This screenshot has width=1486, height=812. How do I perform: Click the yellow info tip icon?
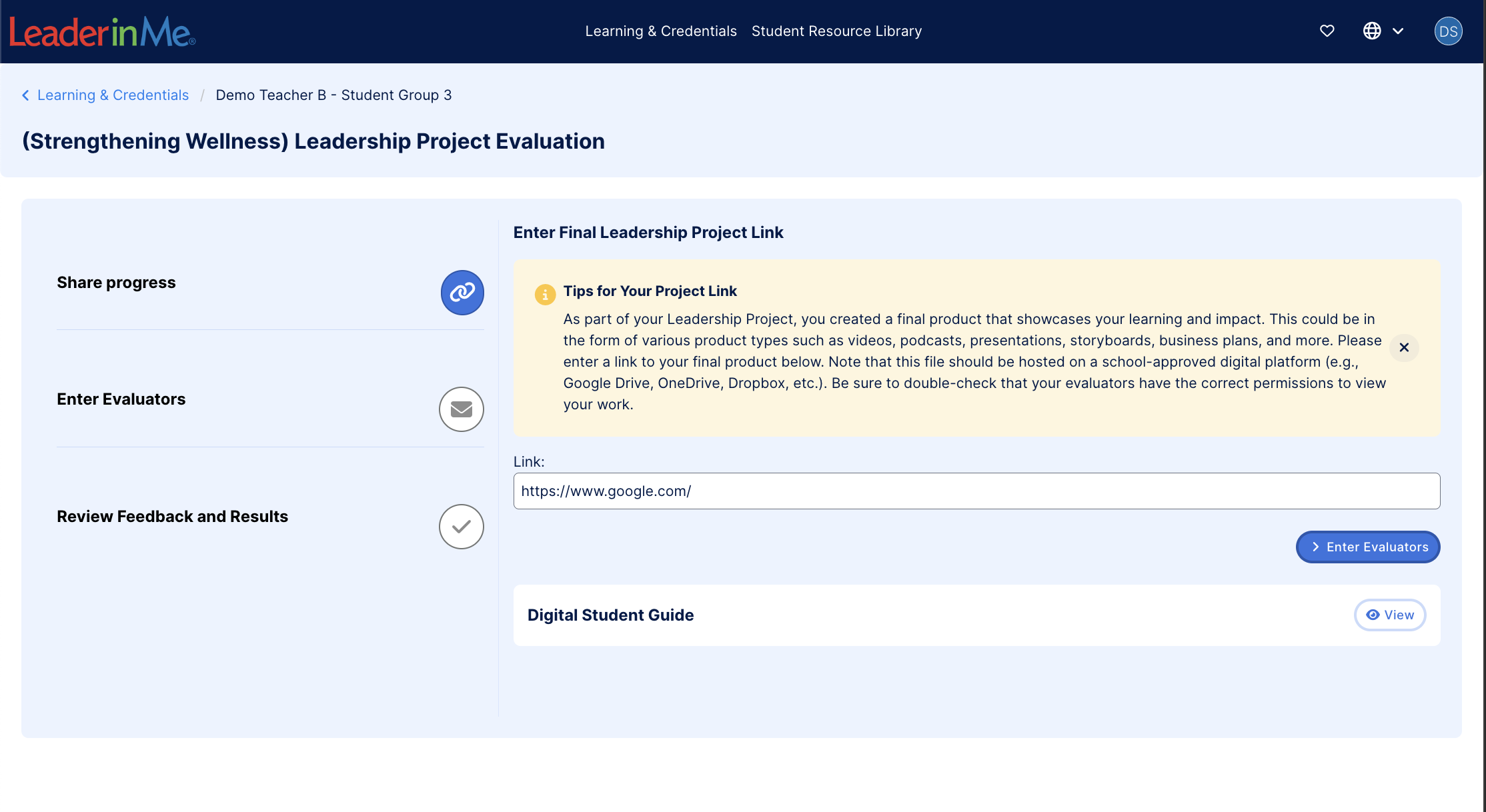pyautogui.click(x=545, y=294)
